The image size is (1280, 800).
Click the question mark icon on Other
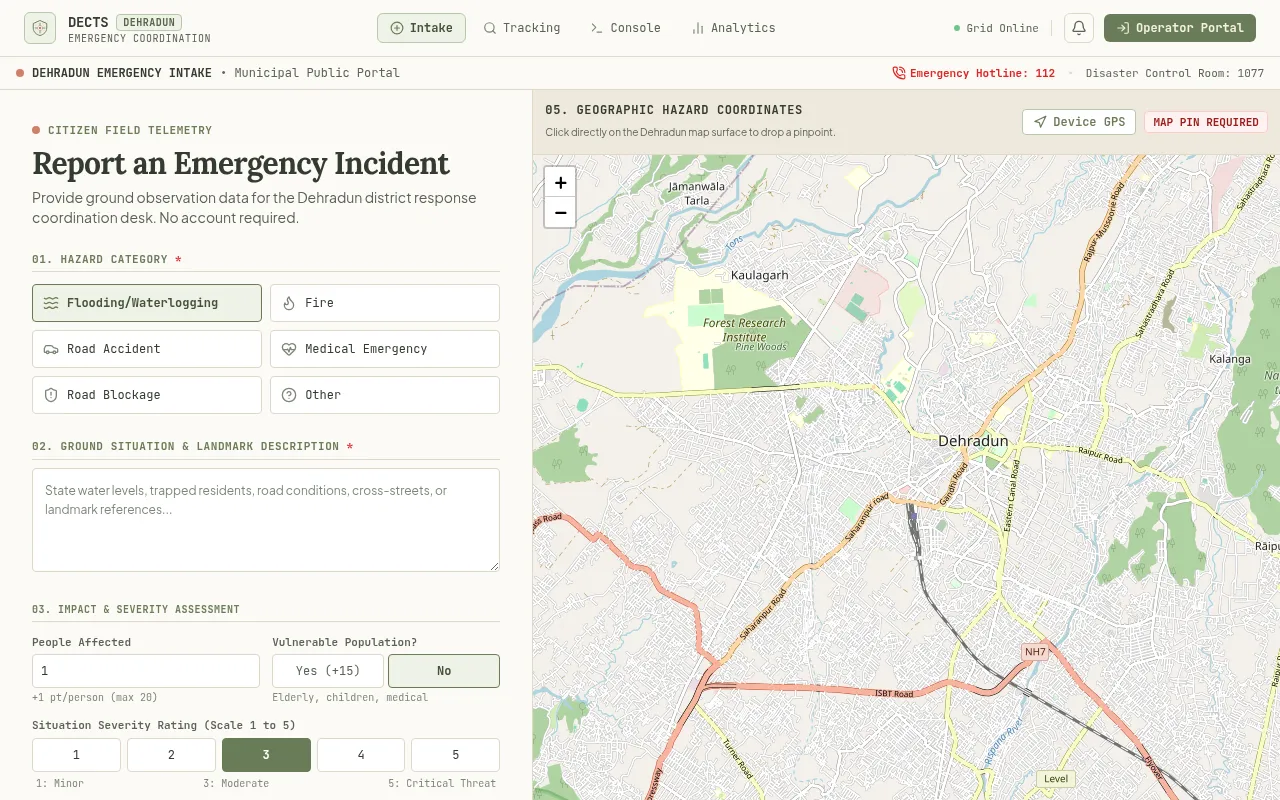[289, 395]
